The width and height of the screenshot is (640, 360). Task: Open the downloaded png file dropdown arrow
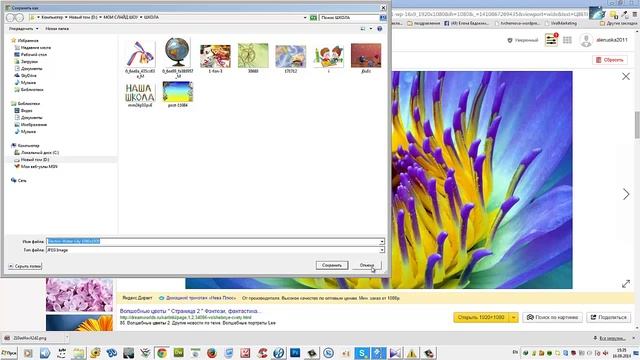coord(67,338)
